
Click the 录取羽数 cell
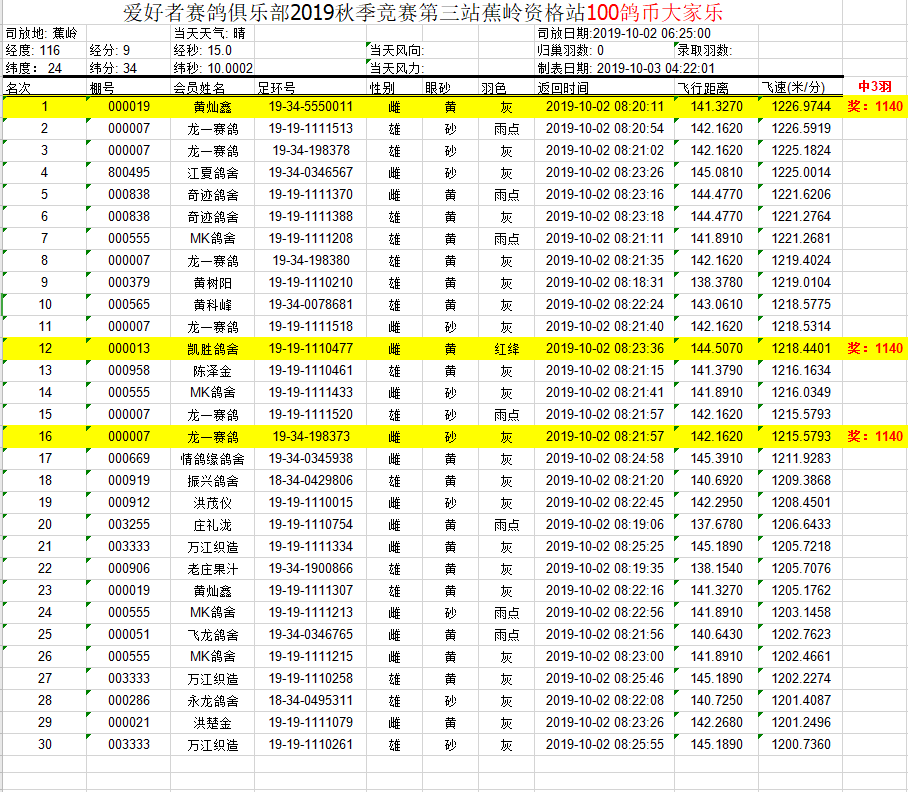704,51
